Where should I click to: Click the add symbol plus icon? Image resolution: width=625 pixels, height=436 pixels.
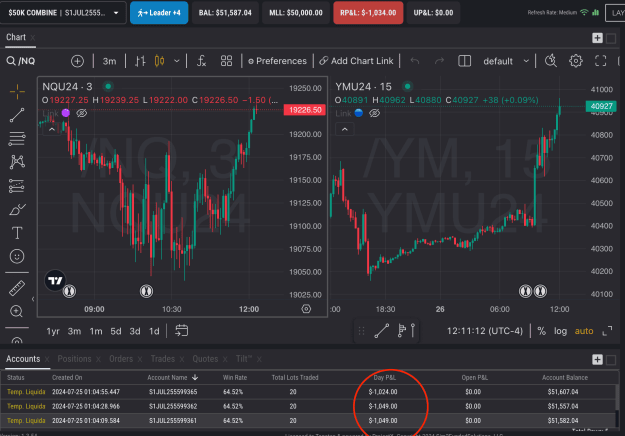pos(77,61)
